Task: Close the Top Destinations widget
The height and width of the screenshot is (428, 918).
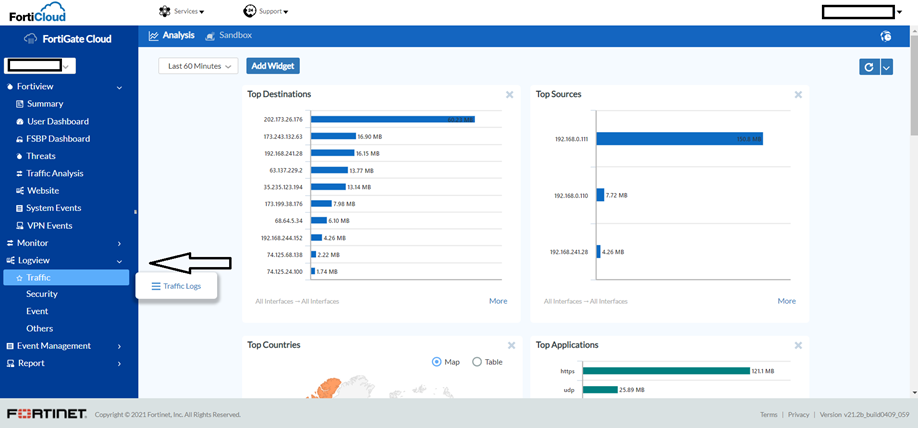Action: (x=510, y=94)
